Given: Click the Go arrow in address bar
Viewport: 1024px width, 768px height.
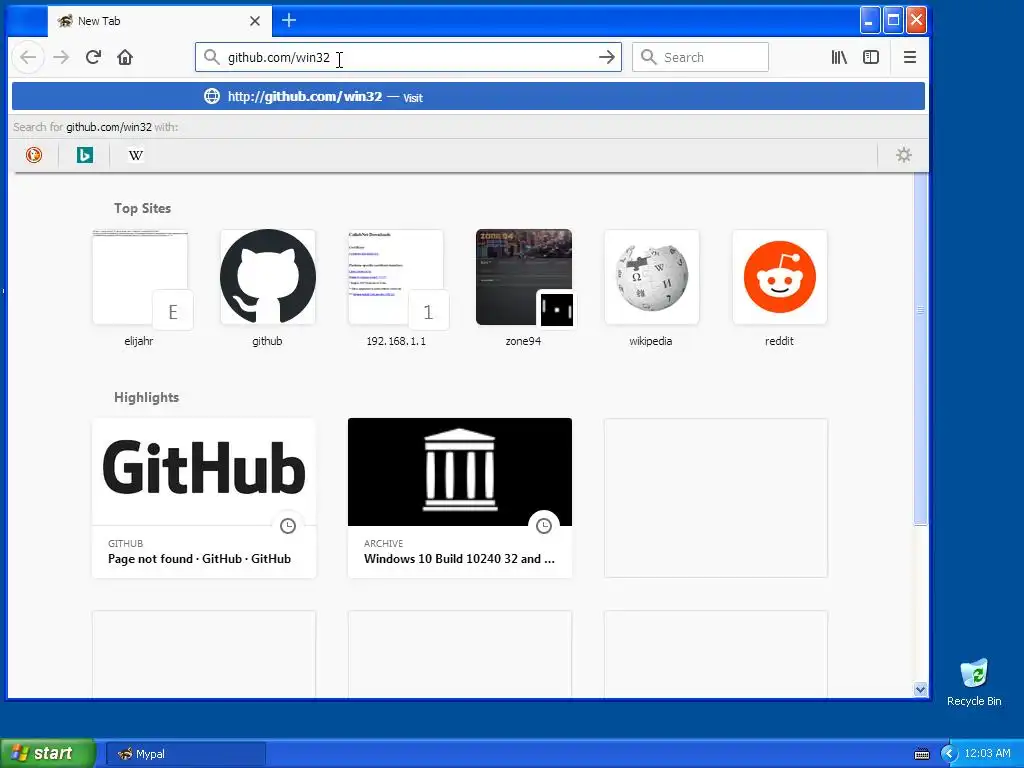Looking at the screenshot, I should pyautogui.click(x=607, y=57).
